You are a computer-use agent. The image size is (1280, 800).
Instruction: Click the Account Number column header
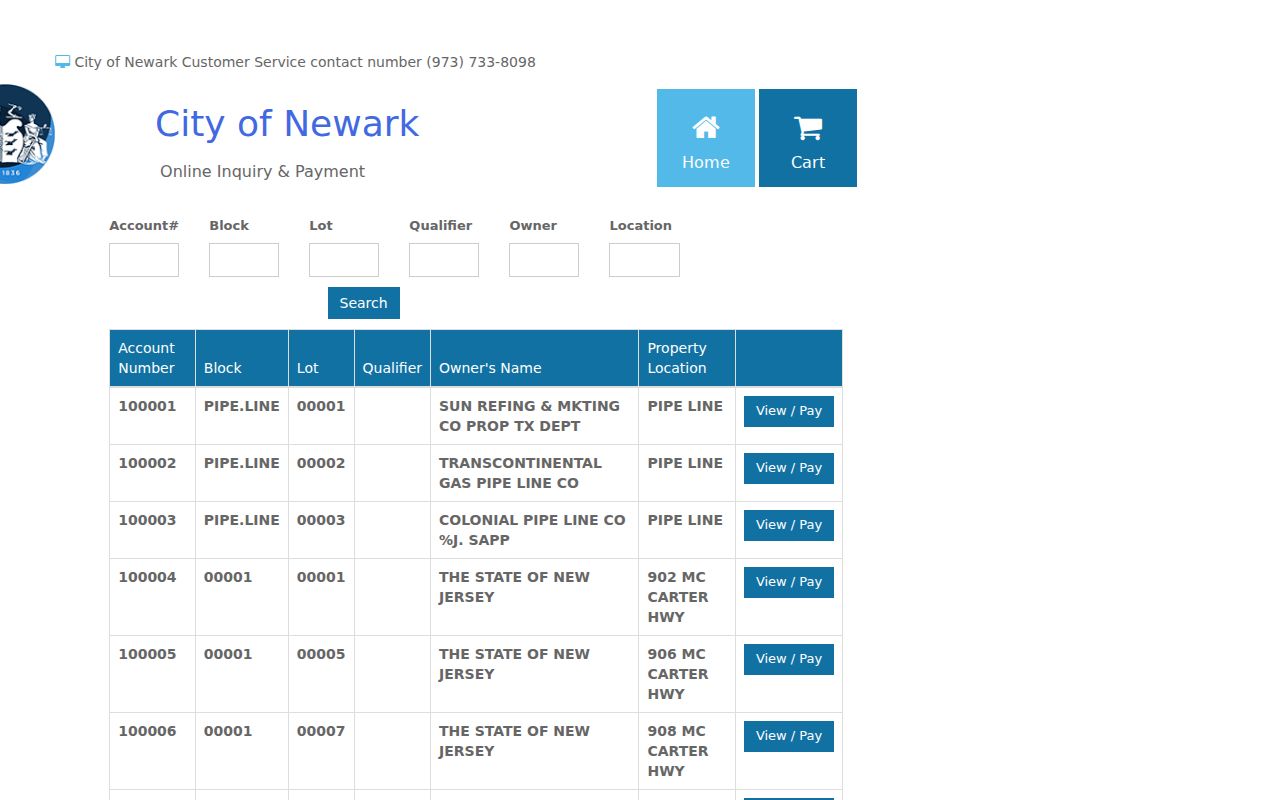pos(152,358)
